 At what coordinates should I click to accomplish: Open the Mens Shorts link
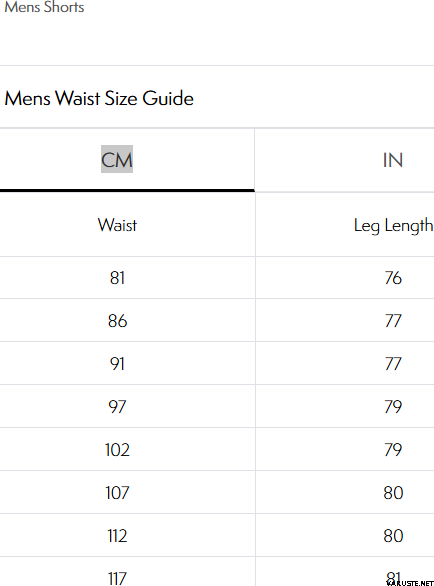[44, 7]
